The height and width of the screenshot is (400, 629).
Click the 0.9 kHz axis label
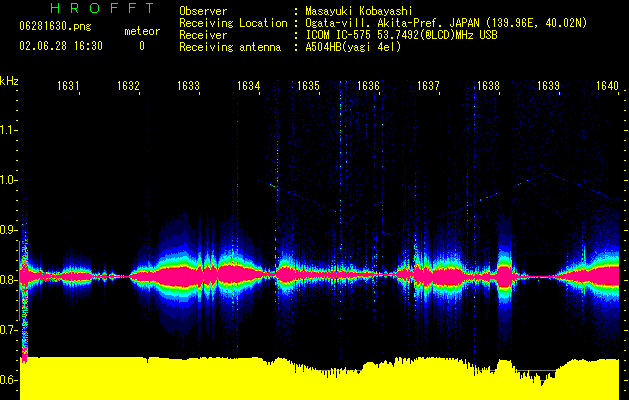(x=7, y=230)
